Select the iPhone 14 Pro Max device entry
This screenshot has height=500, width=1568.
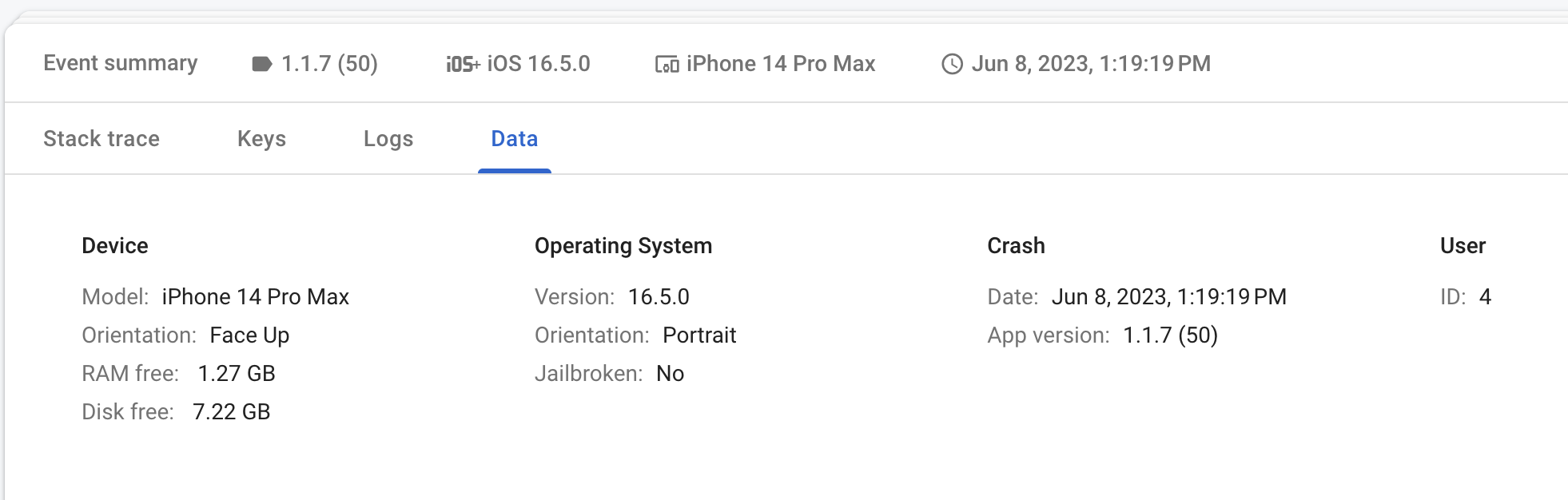[x=781, y=63]
